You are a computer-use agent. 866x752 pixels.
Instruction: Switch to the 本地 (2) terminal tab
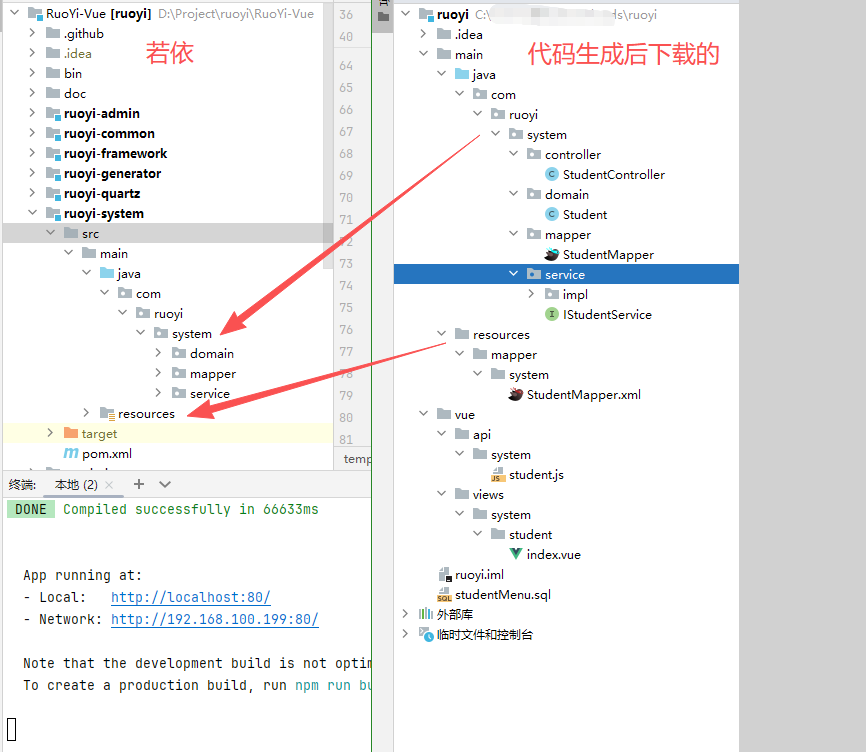(76, 484)
